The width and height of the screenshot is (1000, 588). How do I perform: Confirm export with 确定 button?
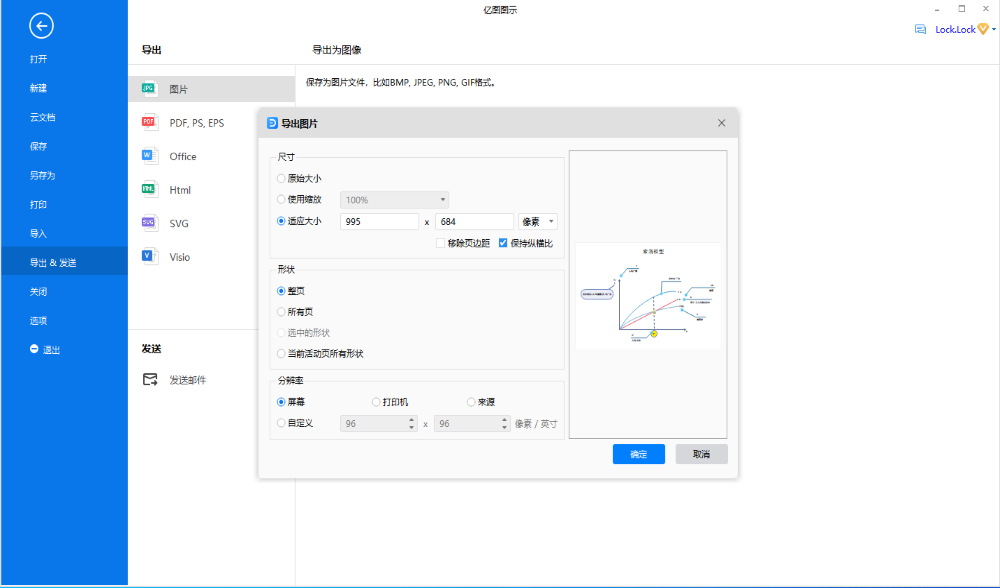pyautogui.click(x=638, y=454)
